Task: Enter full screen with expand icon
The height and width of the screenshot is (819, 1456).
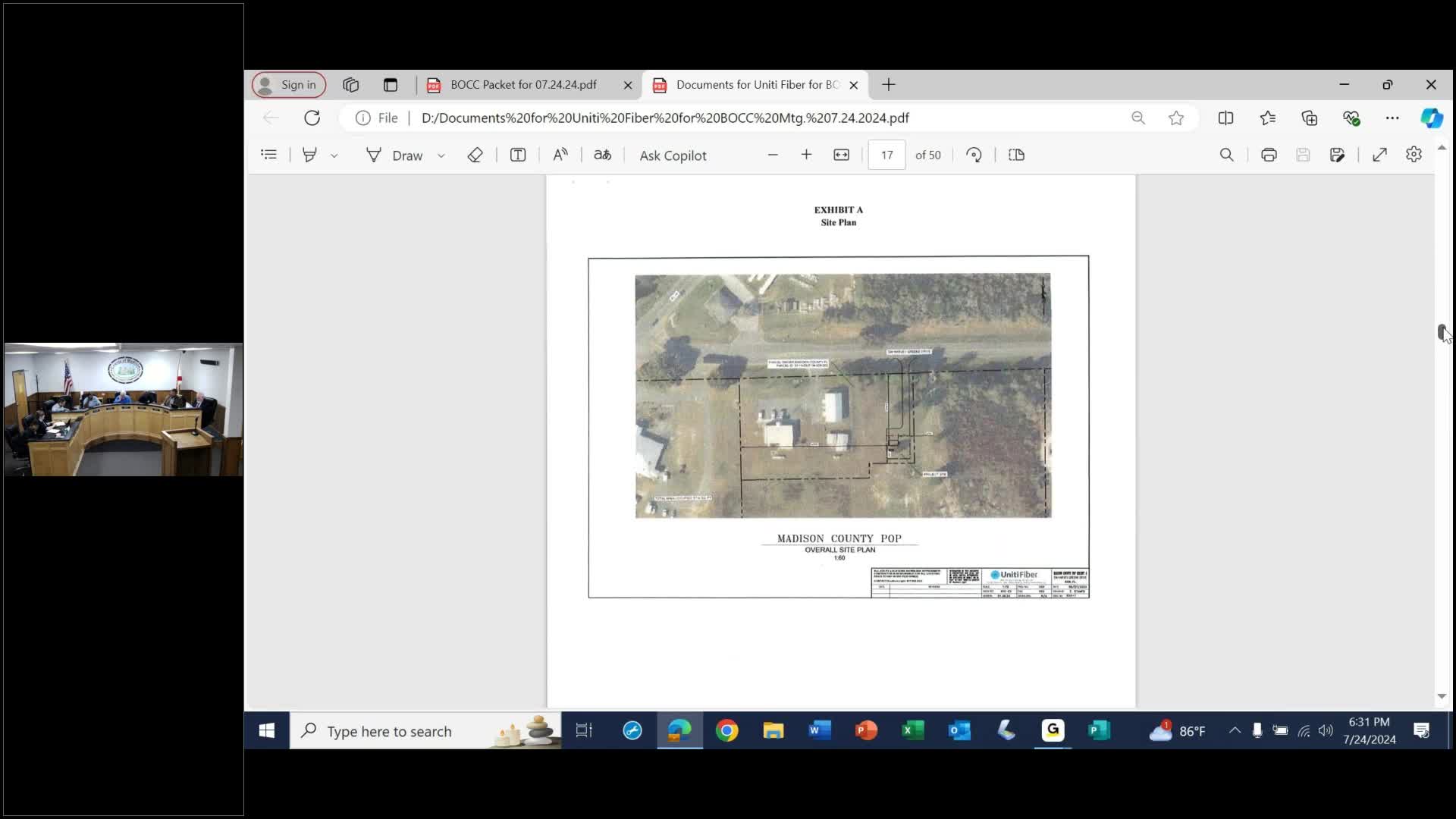Action: [x=1379, y=155]
